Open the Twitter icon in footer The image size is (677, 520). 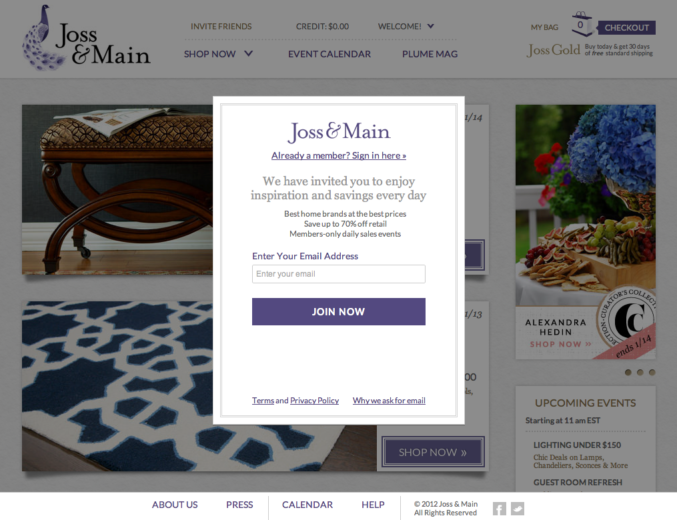tap(517, 508)
